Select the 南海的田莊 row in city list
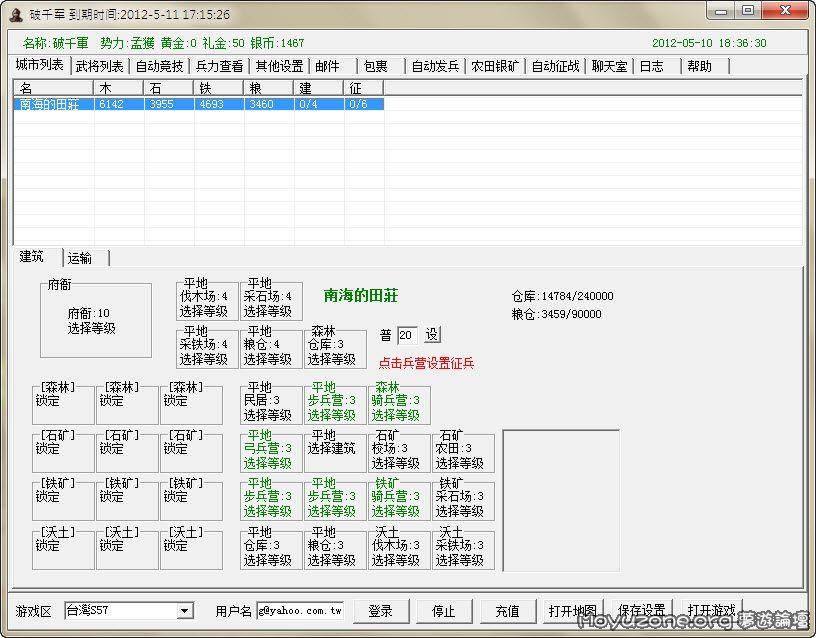Viewport: 816px width, 638px height. 49,104
